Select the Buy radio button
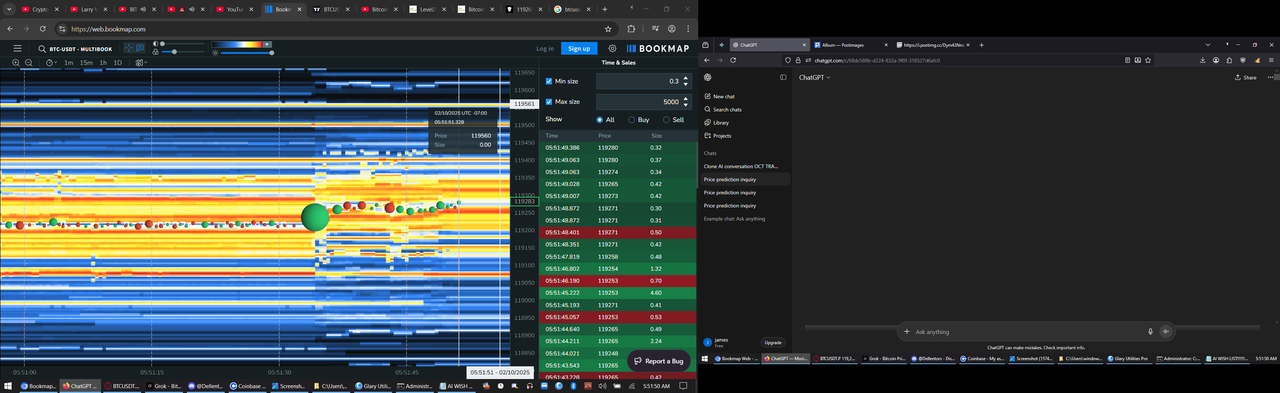 pyautogui.click(x=633, y=119)
